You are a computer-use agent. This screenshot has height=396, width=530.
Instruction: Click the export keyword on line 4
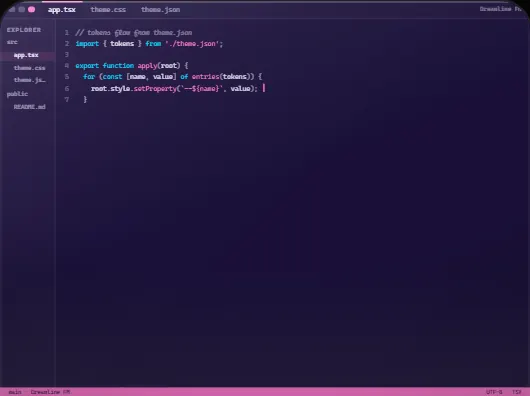(x=87, y=66)
